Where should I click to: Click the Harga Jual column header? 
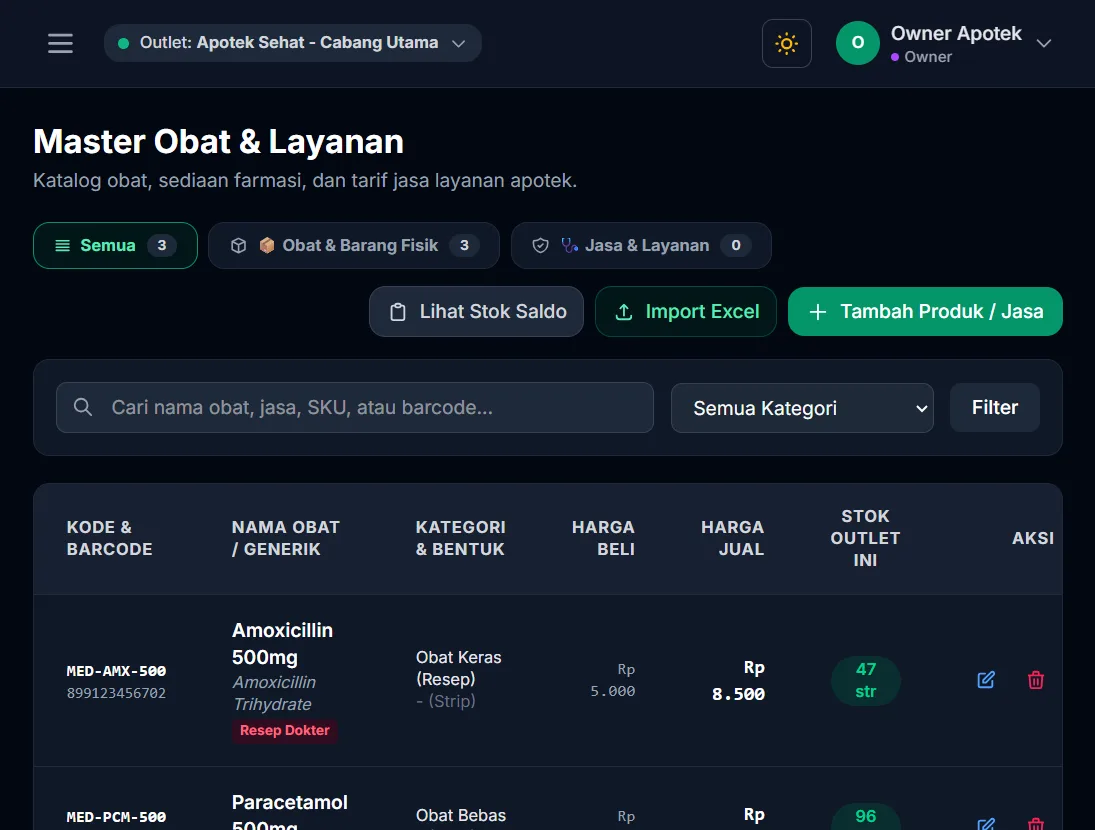(733, 538)
